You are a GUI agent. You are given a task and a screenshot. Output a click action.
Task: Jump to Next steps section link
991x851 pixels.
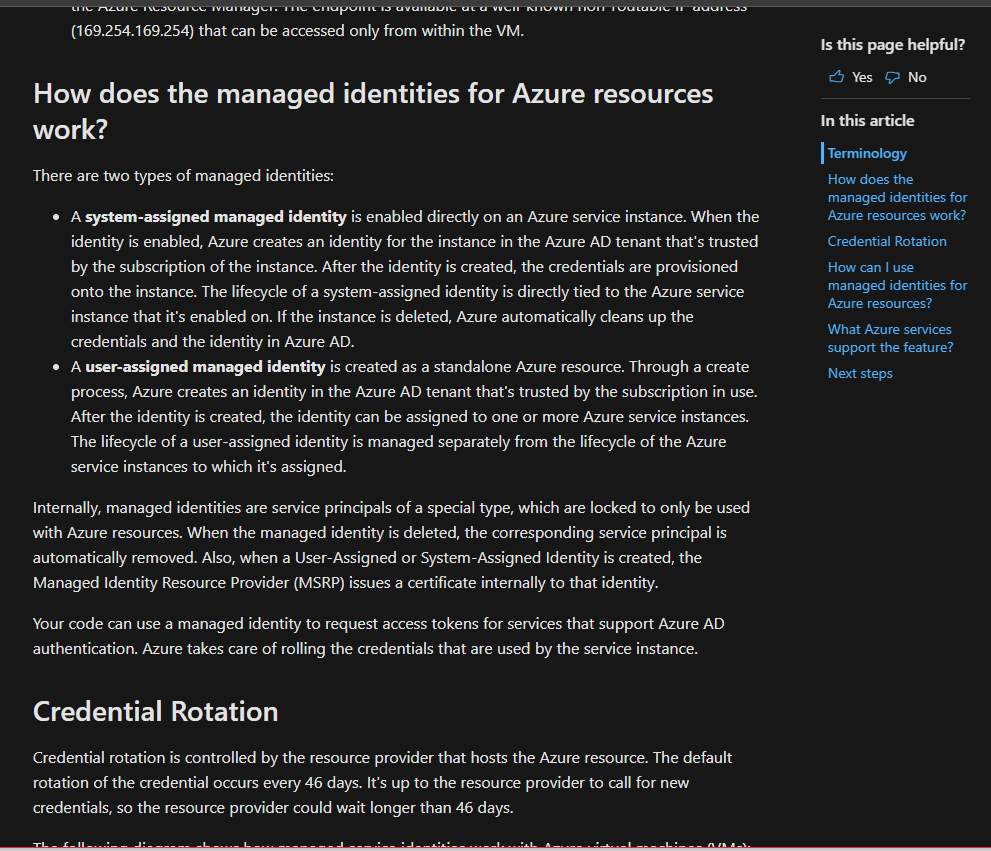click(860, 373)
